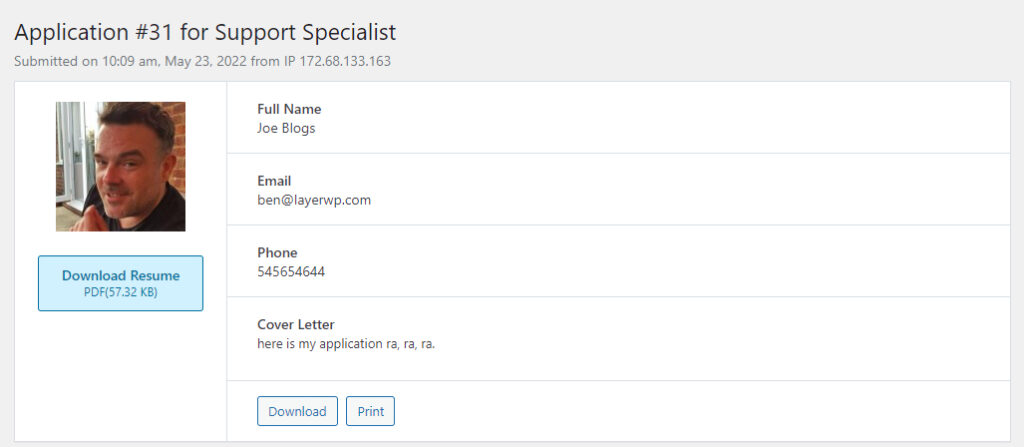
Task: Click the Download button below cover letter
Action: 297,411
